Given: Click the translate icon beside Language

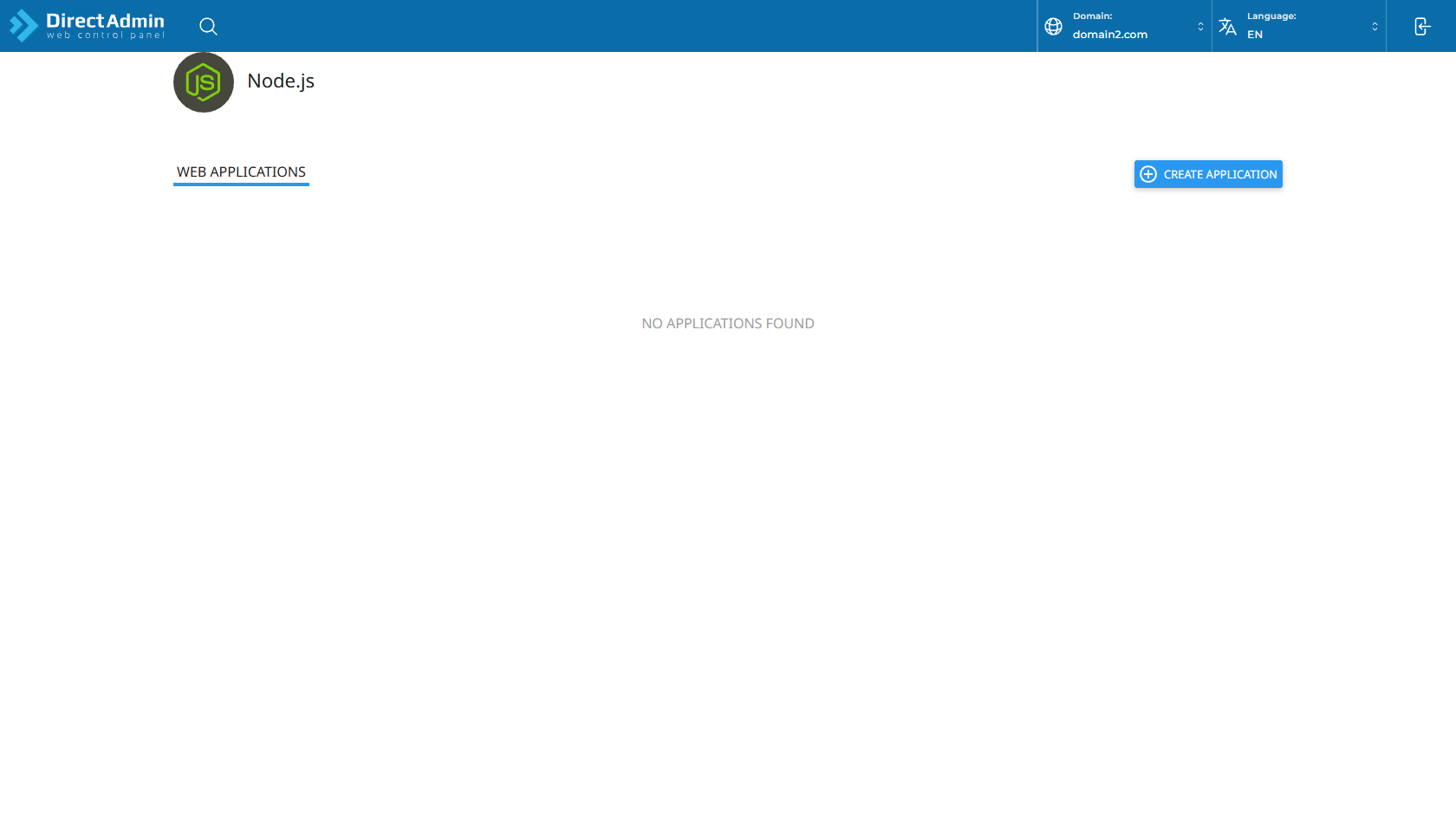Looking at the screenshot, I should pyautogui.click(x=1227, y=26).
